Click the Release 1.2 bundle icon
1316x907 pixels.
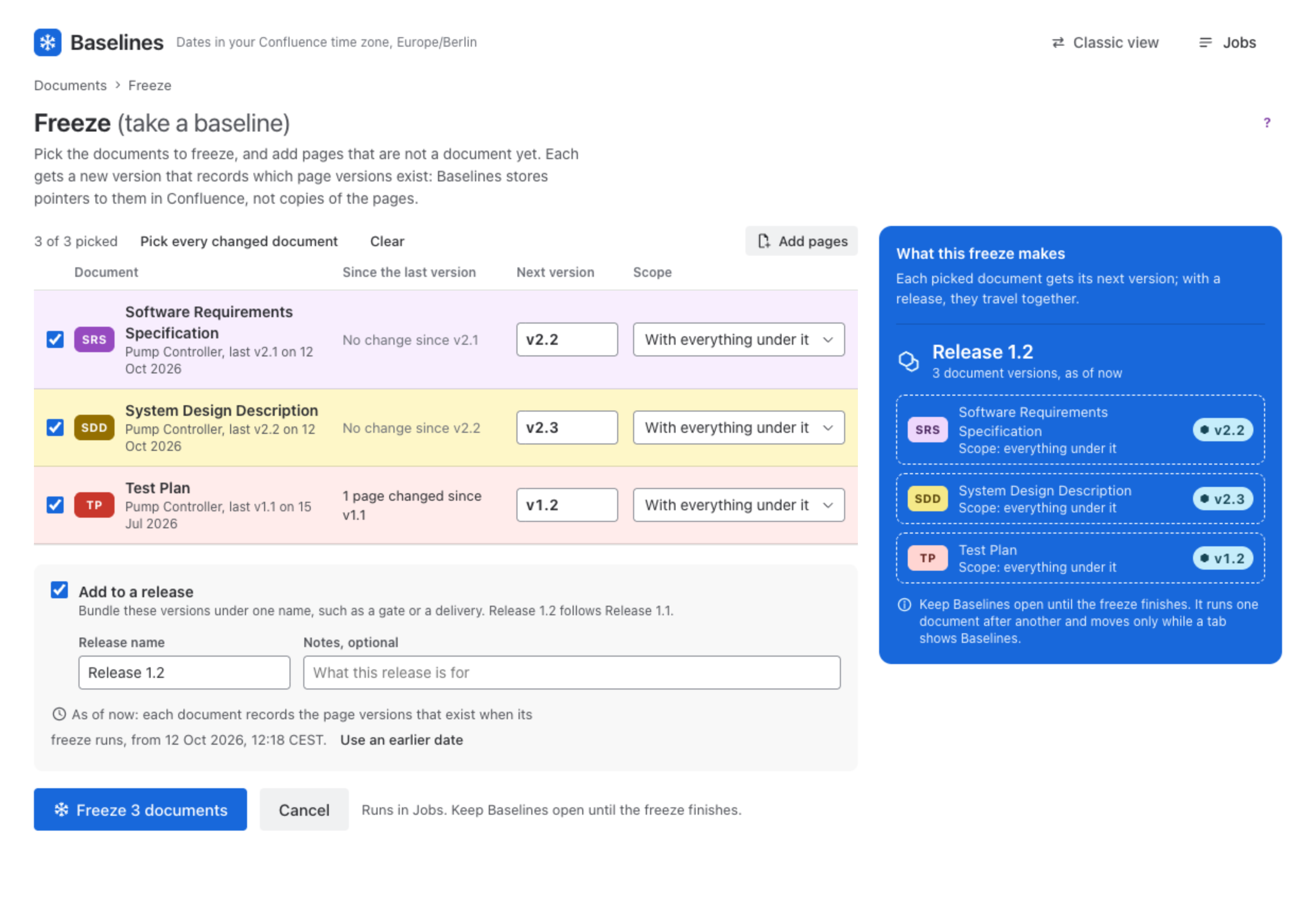click(908, 361)
